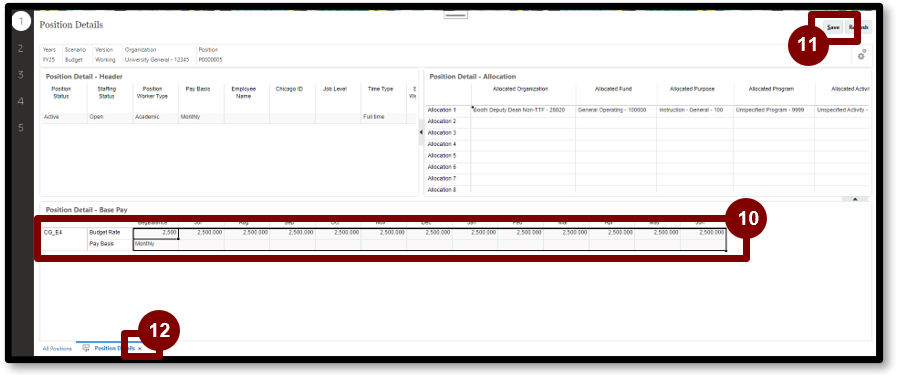Refresh the position details form

(x=858, y=27)
